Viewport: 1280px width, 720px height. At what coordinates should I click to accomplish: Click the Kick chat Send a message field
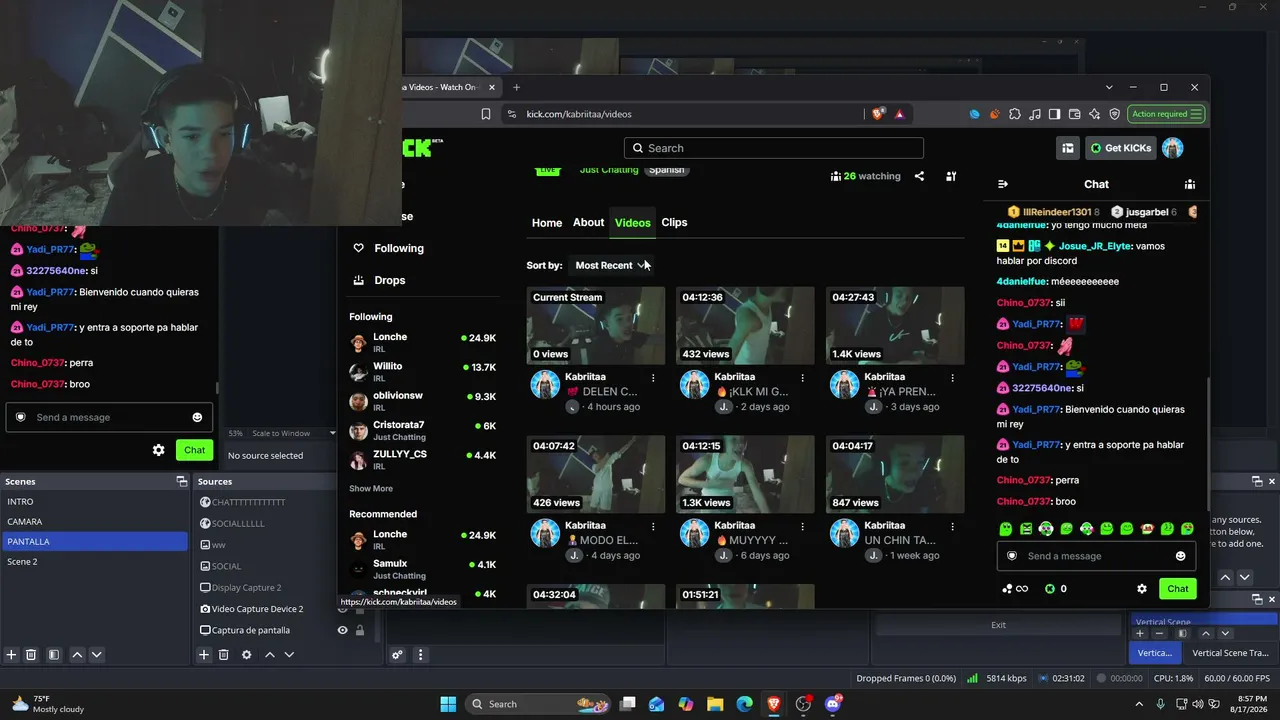point(1096,556)
